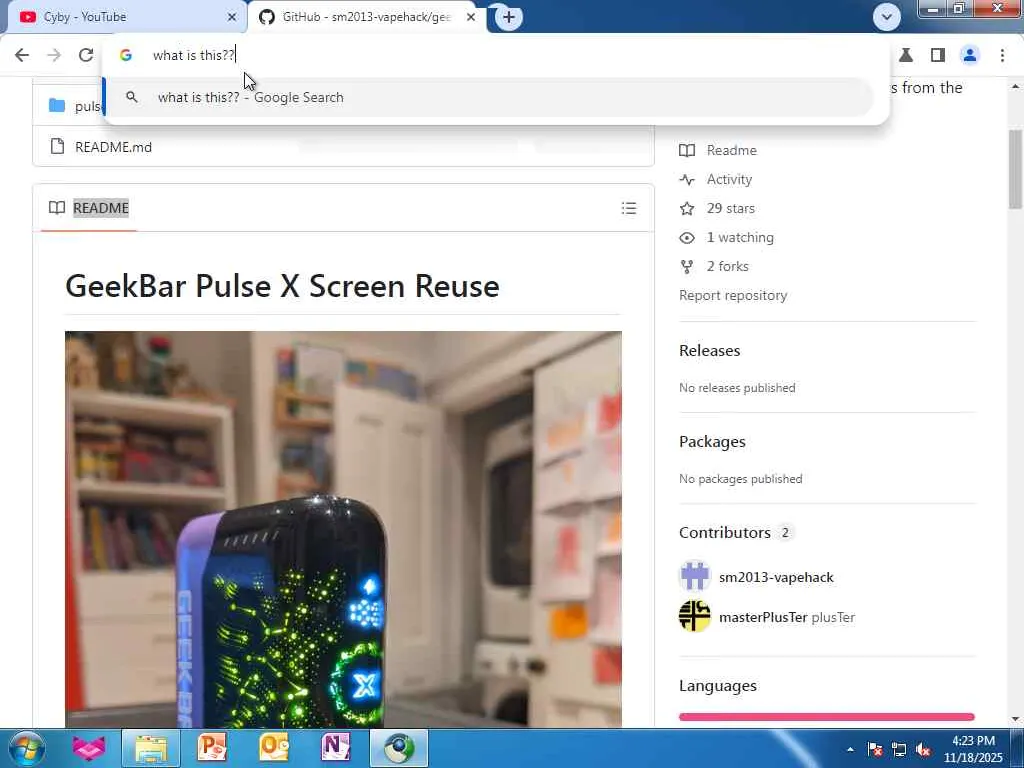Jump to the Readme sidebar link
The height and width of the screenshot is (768, 1024).
[x=731, y=150]
